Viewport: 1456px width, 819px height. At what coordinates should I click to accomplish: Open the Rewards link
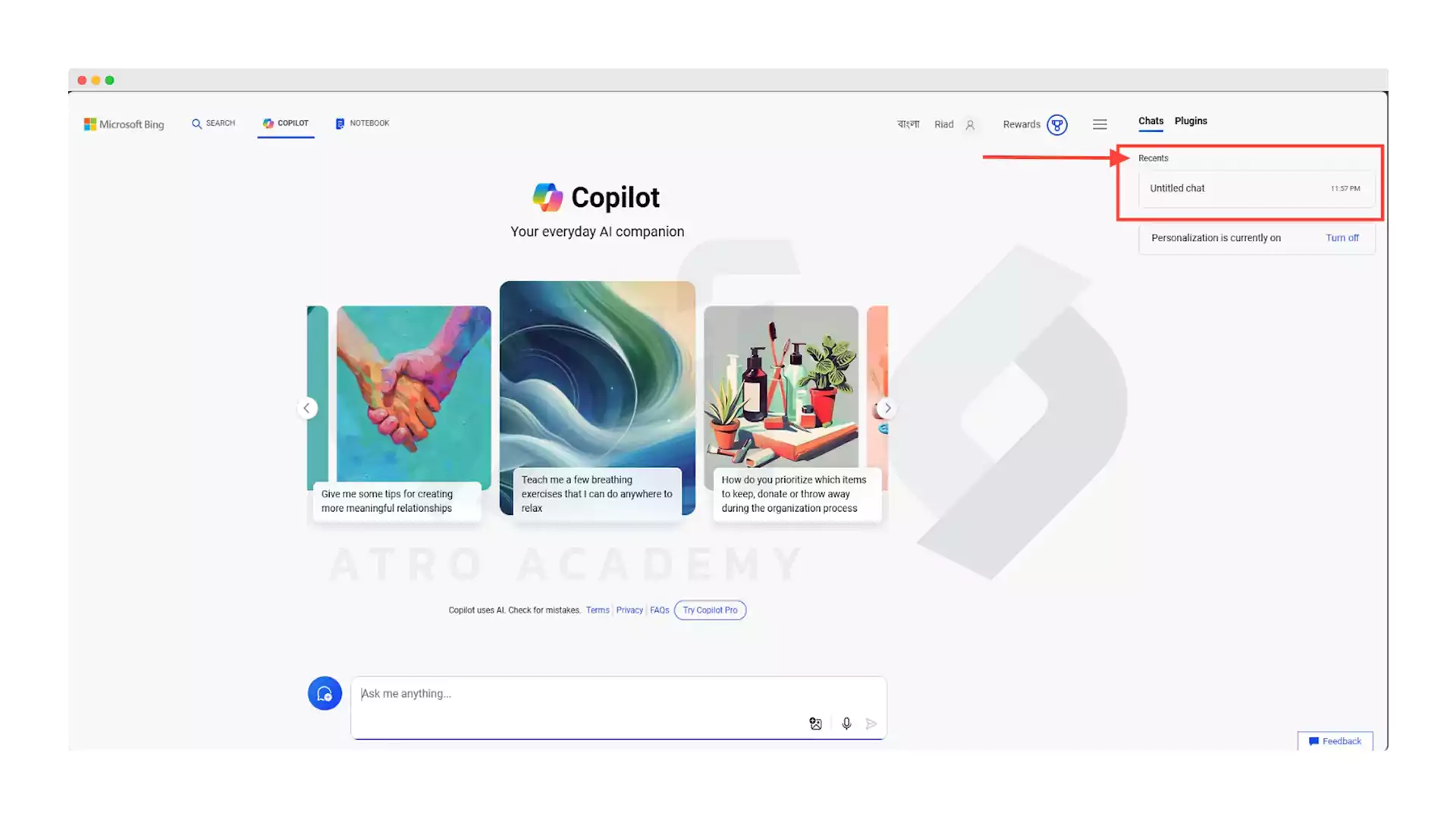pyautogui.click(x=1021, y=124)
